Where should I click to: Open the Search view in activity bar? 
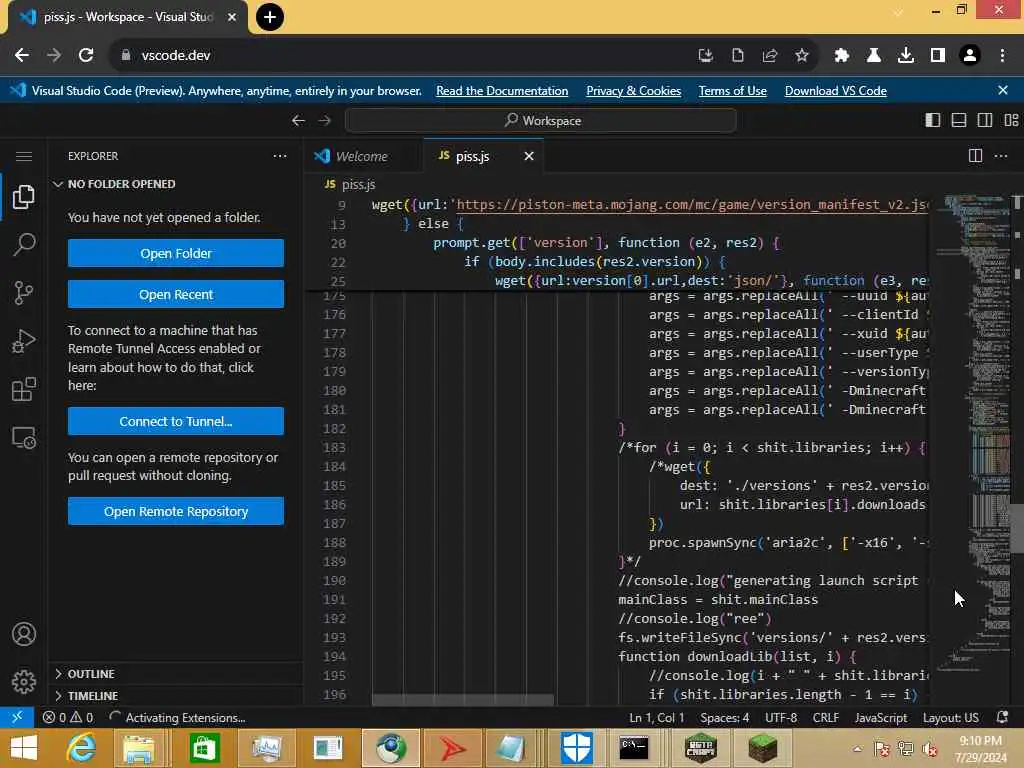tap(24, 244)
